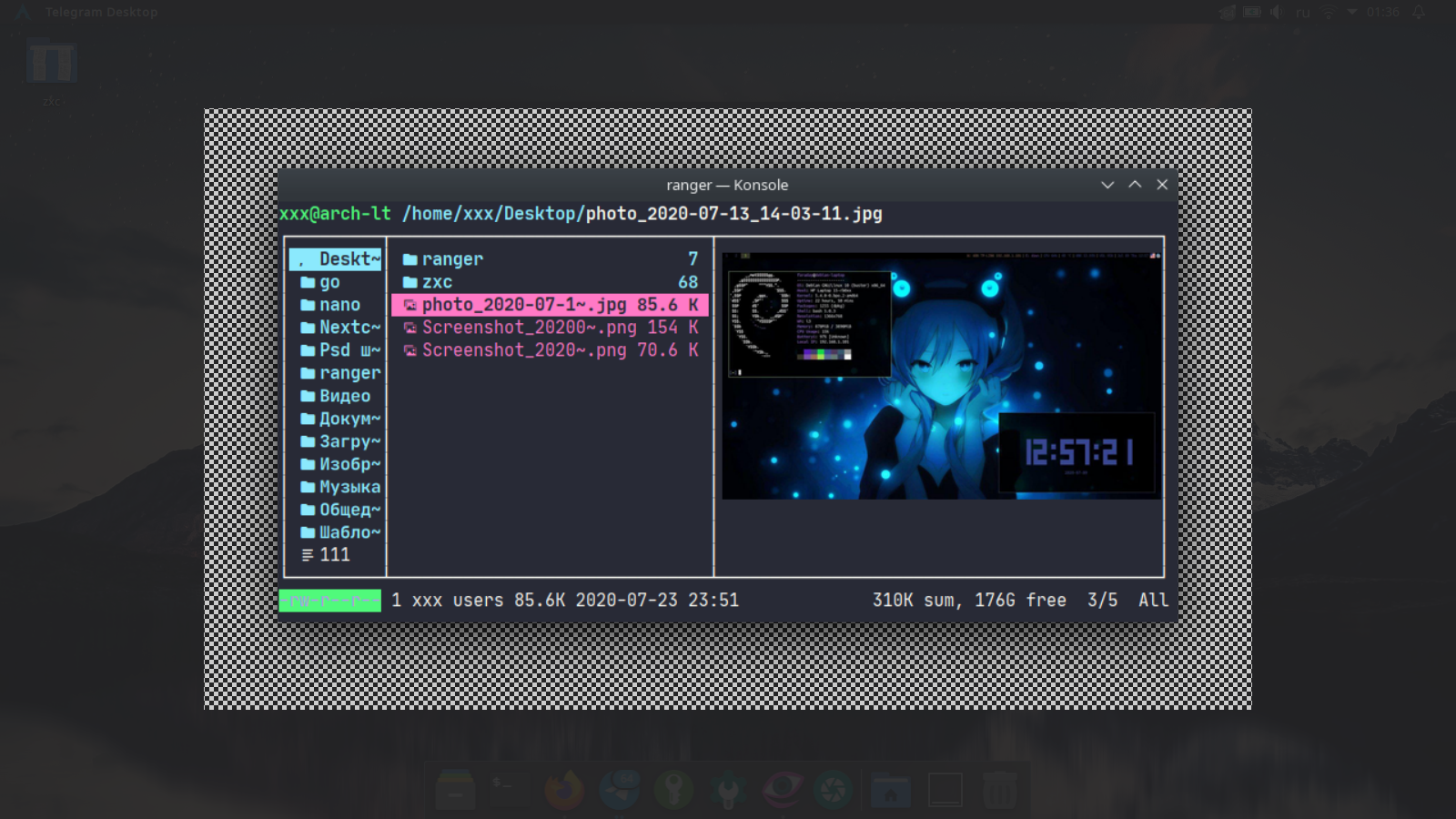The image size is (1456, 819).
Task: Click the Konsole upward chevron button
Action: coord(1135,185)
